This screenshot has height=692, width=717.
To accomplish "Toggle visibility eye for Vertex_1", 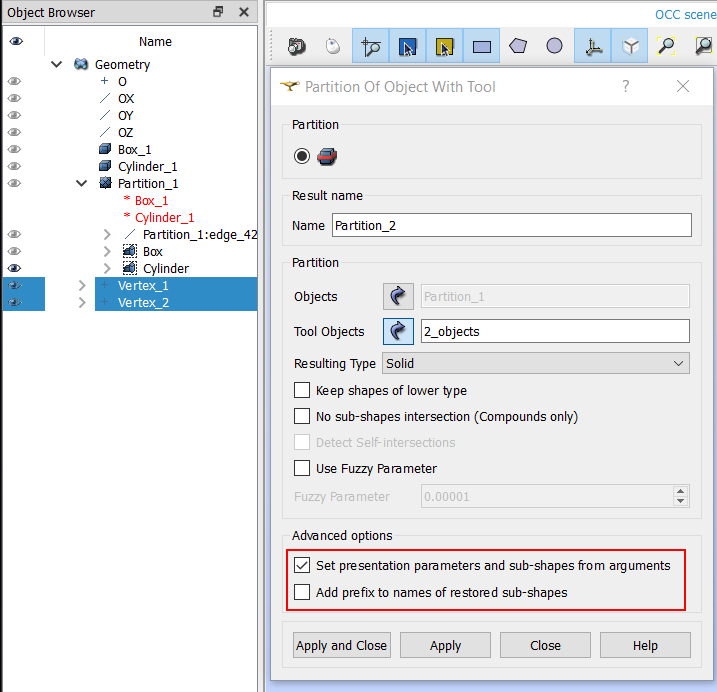I will [x=15, y=285].
